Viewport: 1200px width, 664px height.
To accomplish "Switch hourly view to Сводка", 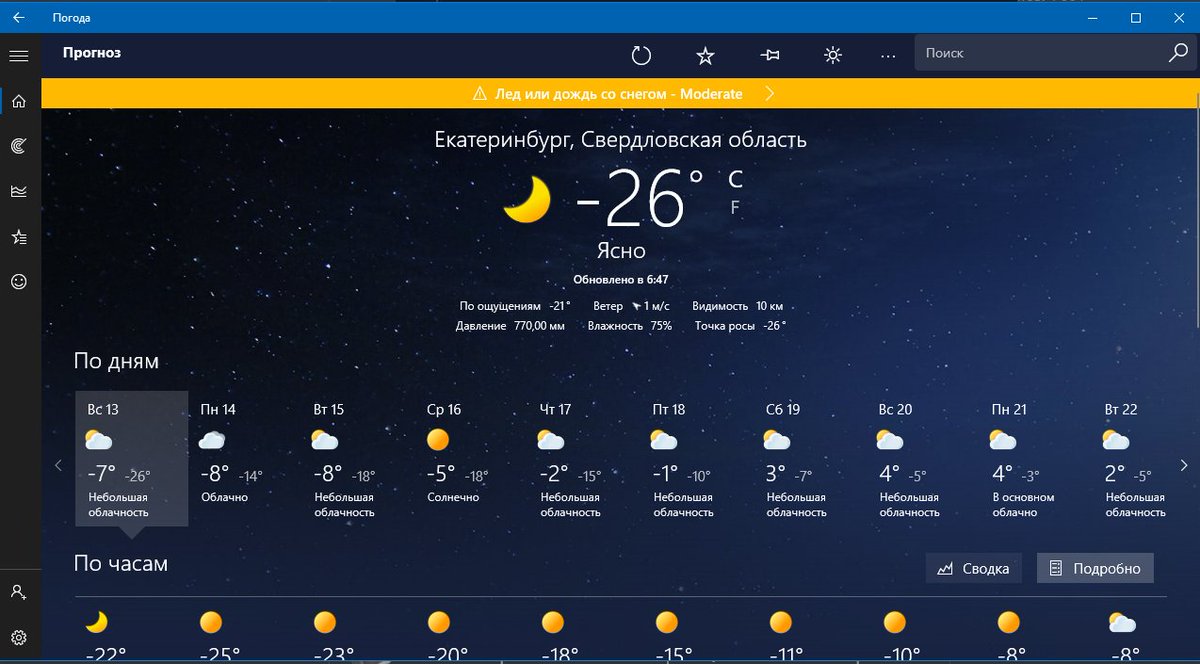I will pos(974,568).
